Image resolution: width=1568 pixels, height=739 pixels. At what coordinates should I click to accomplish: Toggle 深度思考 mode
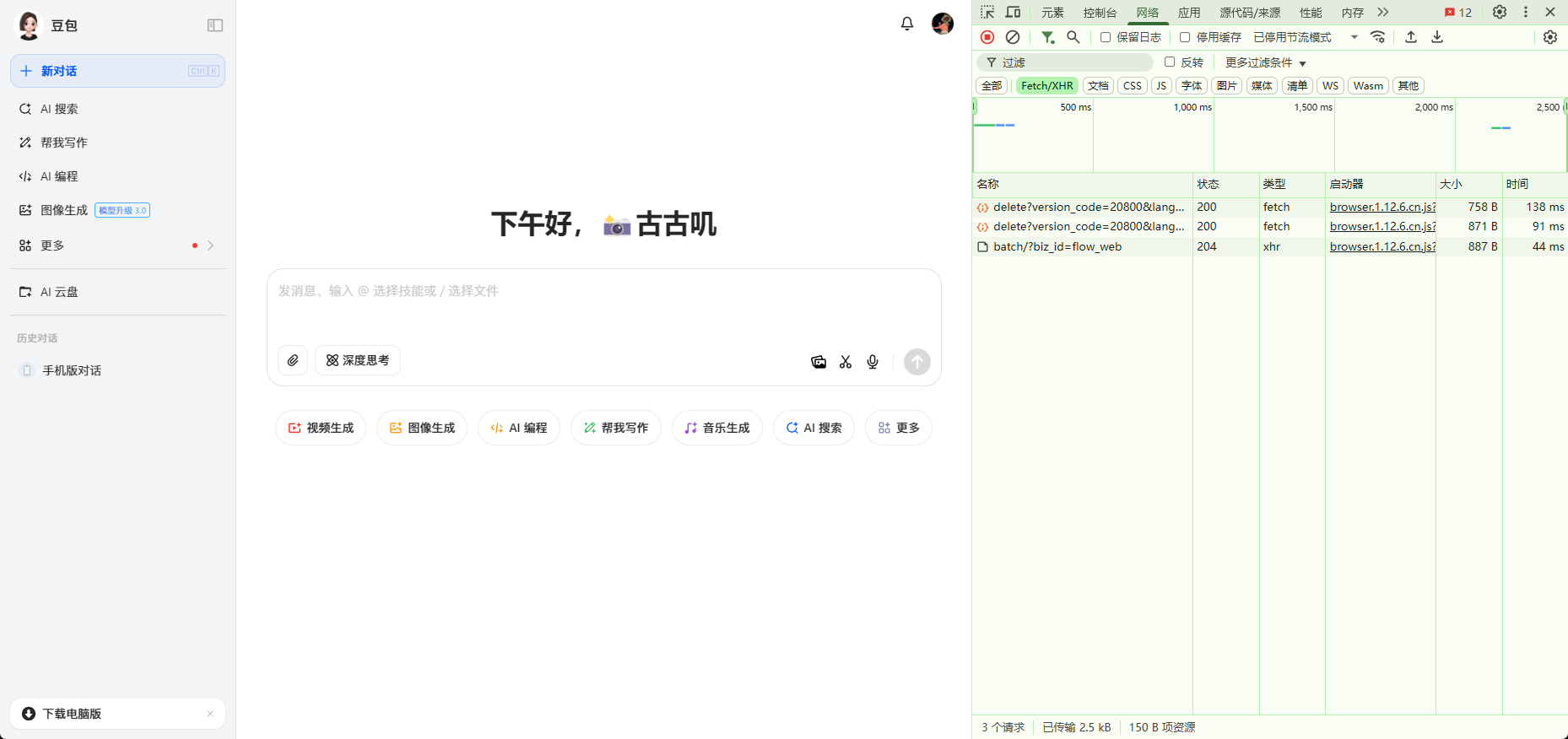[358, 360]
